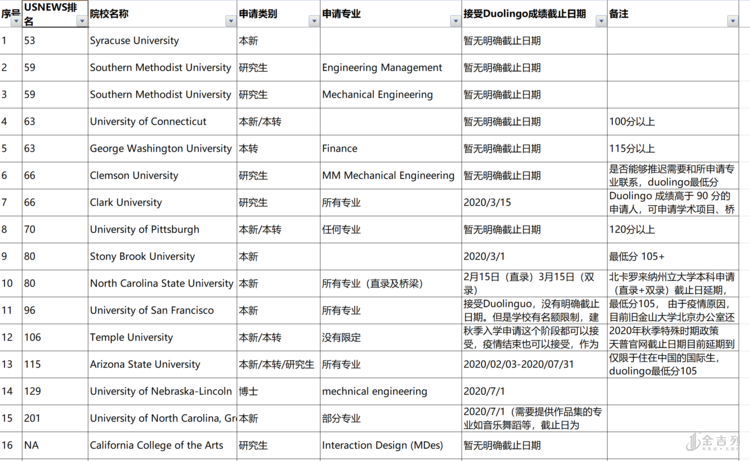This screenshot has width=750, height=461.
Task: Open the Duolingo成绩截止日期 filter dropdown
Action: tap(601, 21)
